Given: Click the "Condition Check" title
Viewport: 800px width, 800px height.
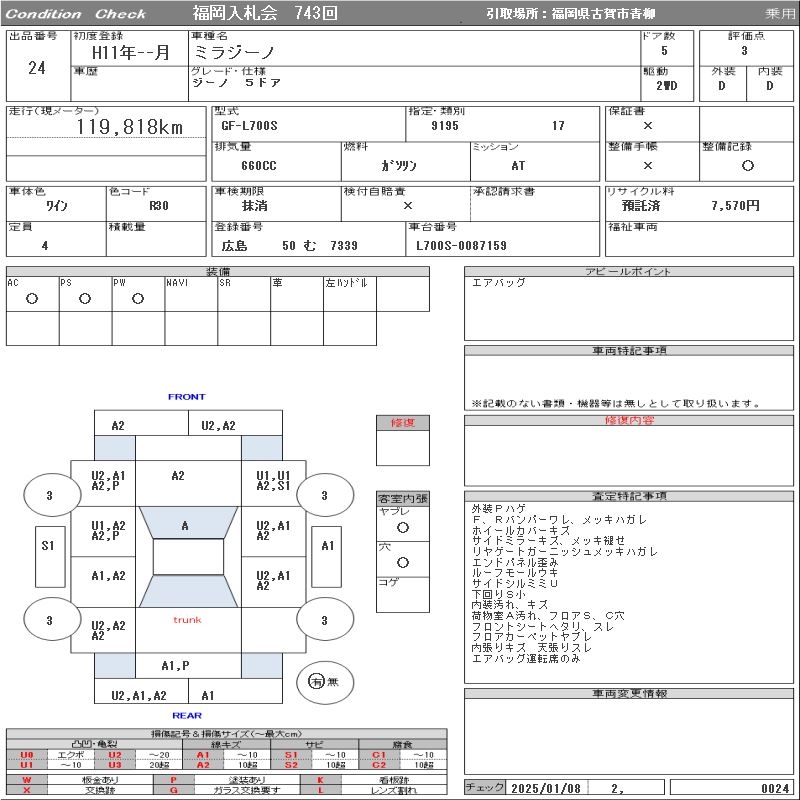Looking at the screenshot, I should click(x=76, y=14).
